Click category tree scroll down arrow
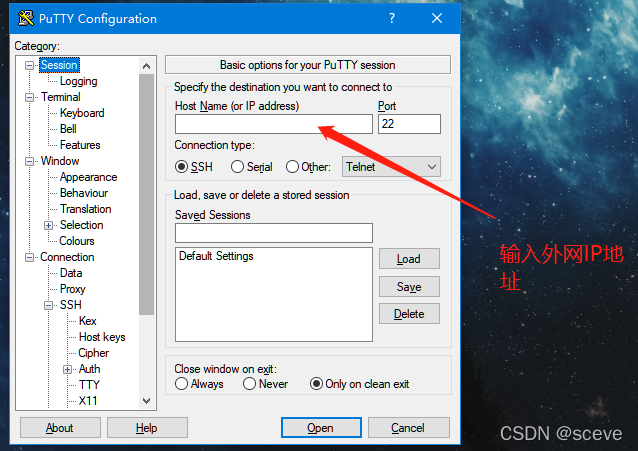 (146, 401)
